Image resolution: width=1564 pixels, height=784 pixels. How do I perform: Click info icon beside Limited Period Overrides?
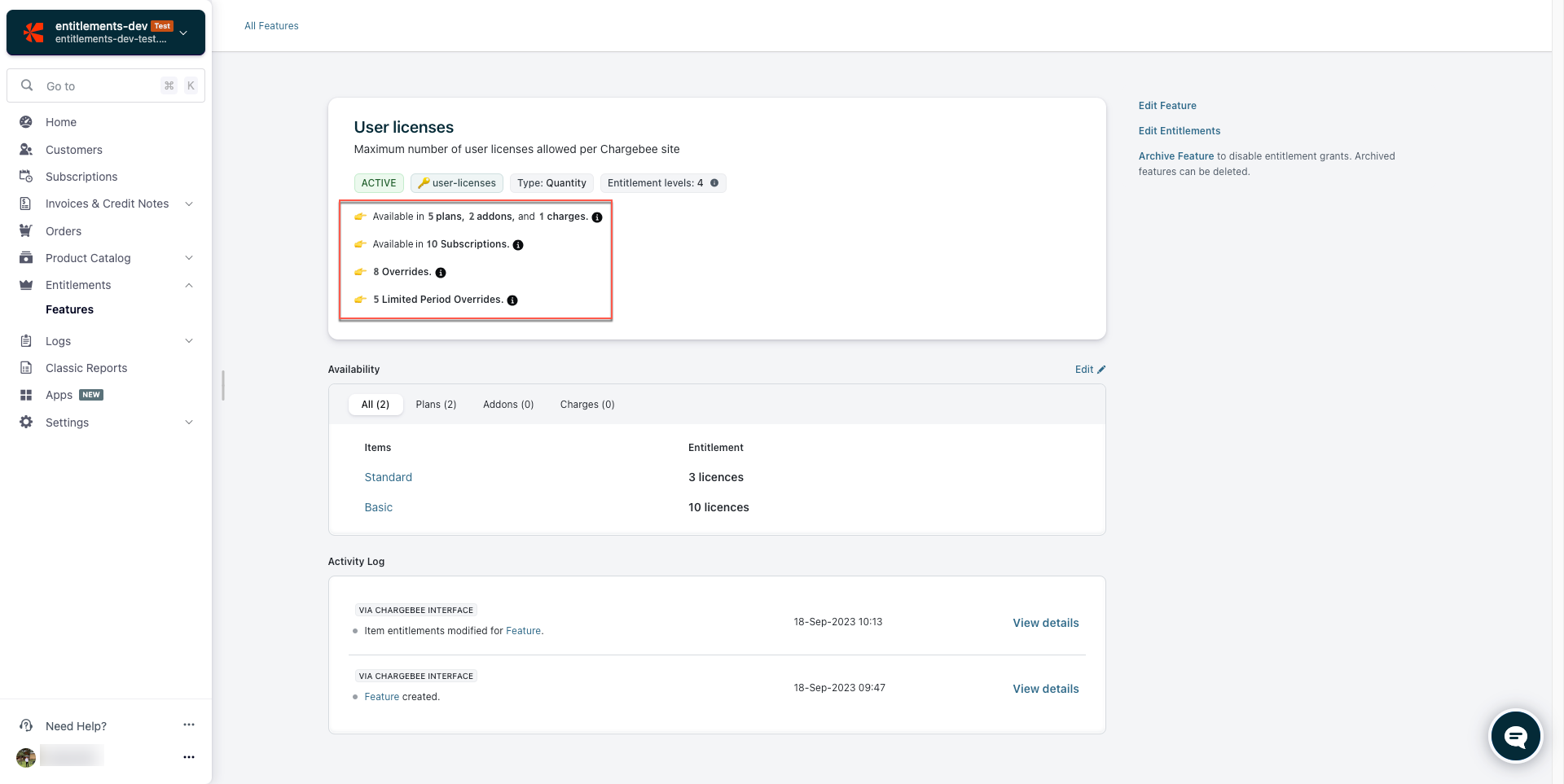512,300
